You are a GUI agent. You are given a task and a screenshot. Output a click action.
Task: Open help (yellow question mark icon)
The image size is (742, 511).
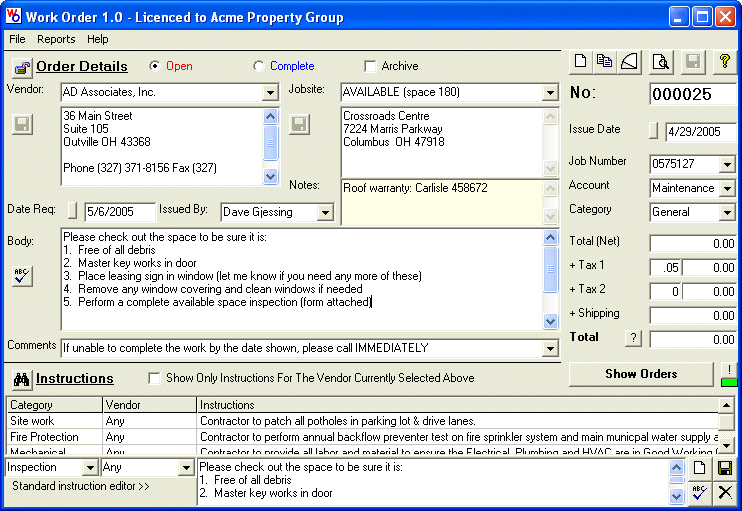point(724,62)
